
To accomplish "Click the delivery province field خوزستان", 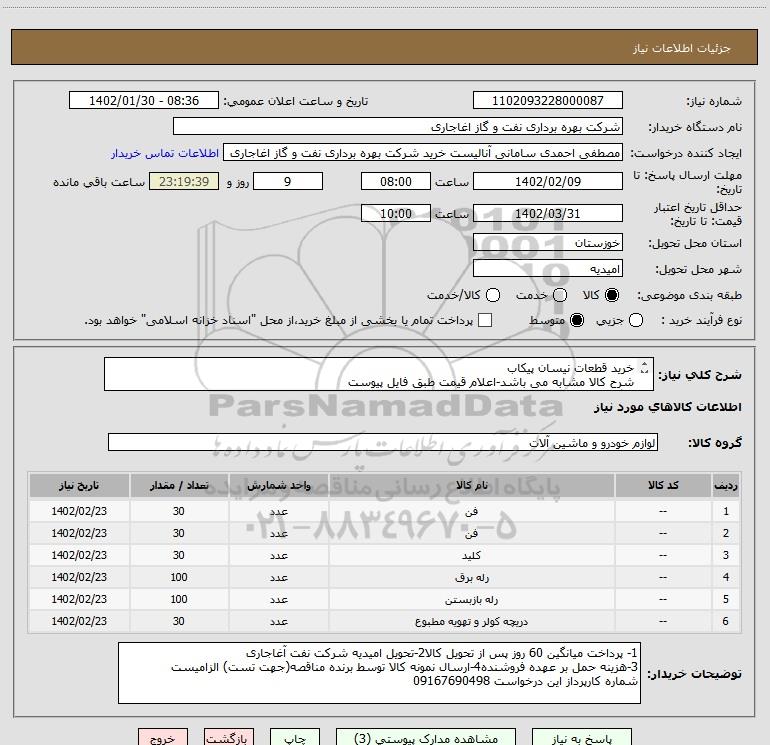I will click(x=548, y=243).
